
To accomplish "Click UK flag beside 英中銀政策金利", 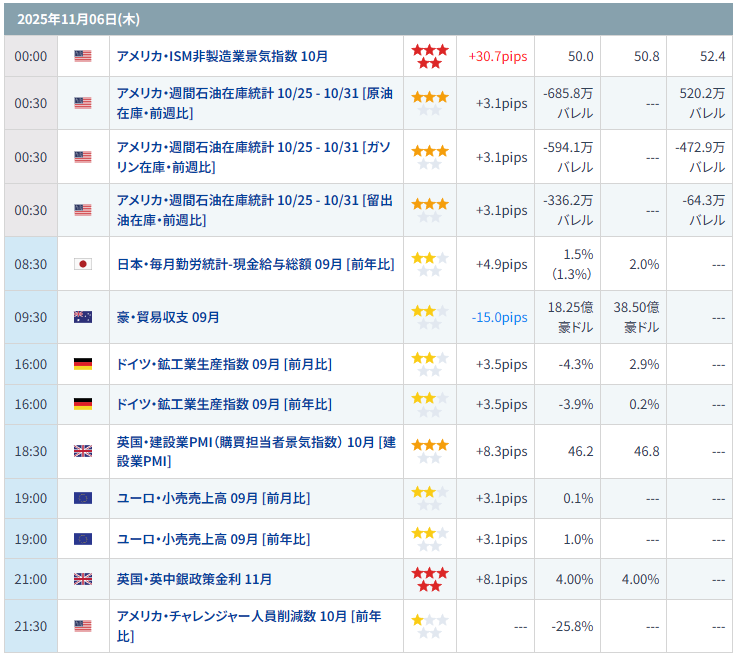I will (83, 579).
